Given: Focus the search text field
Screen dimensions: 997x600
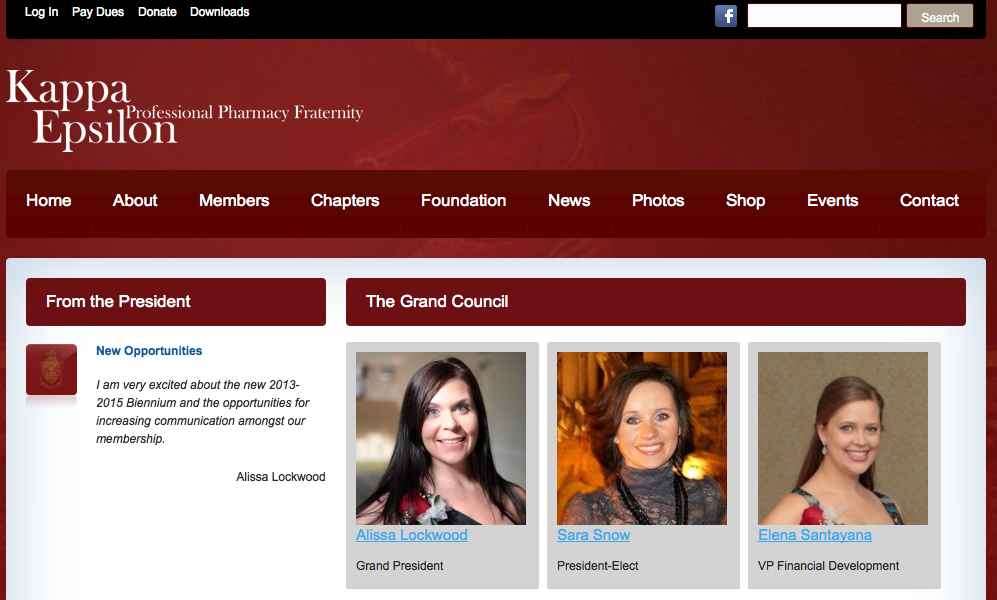Looking at the screenshot, I should pos(824,16).
